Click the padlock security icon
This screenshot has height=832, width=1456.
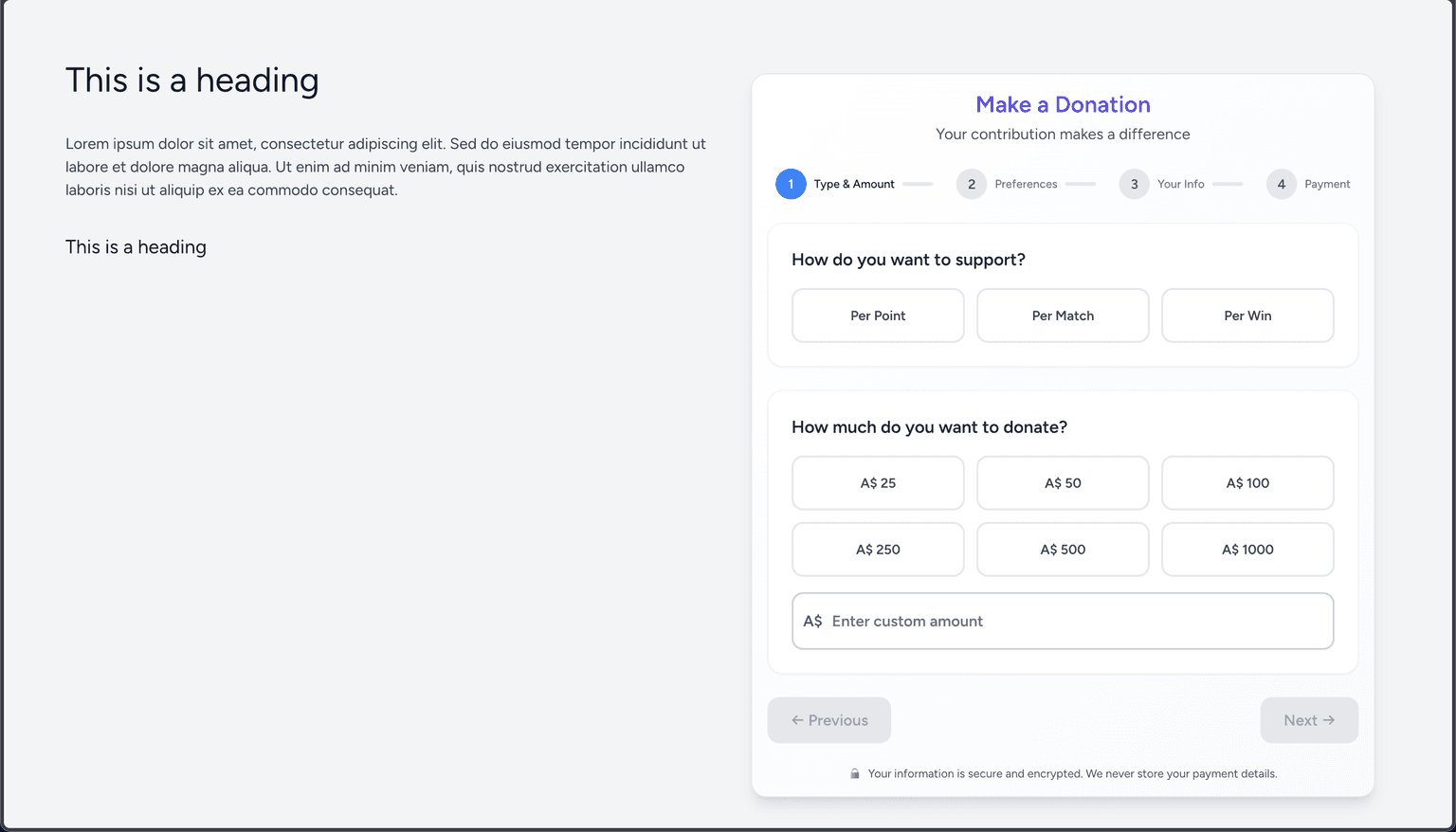855,774
